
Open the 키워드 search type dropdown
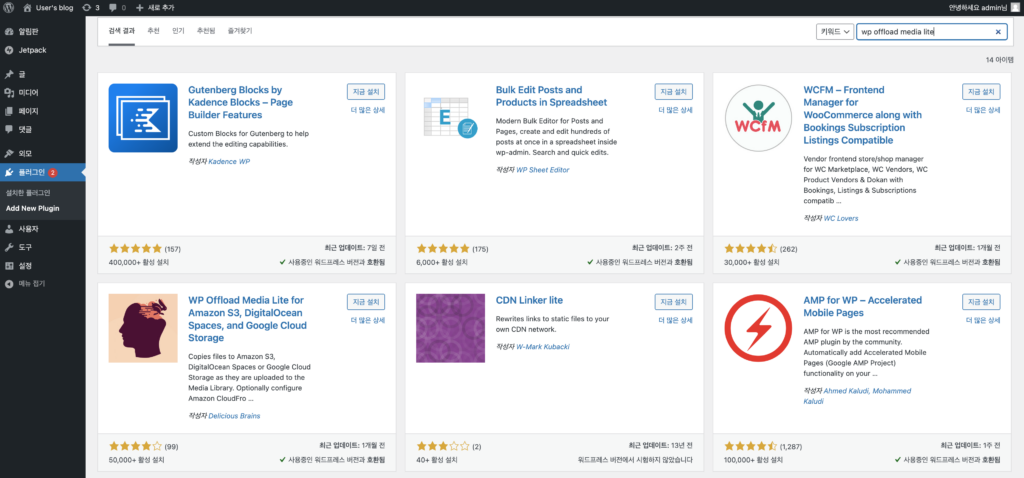tap(835, 31)
